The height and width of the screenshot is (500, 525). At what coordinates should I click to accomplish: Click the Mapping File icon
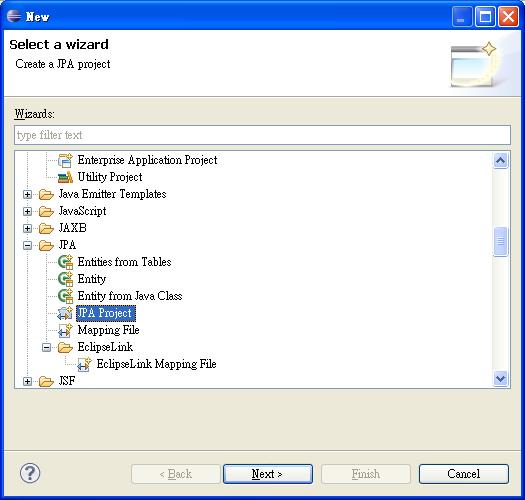tap(65, 330)
